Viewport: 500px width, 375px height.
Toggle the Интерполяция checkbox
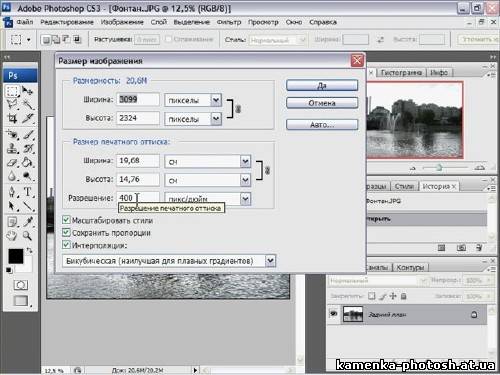[66, 245]
